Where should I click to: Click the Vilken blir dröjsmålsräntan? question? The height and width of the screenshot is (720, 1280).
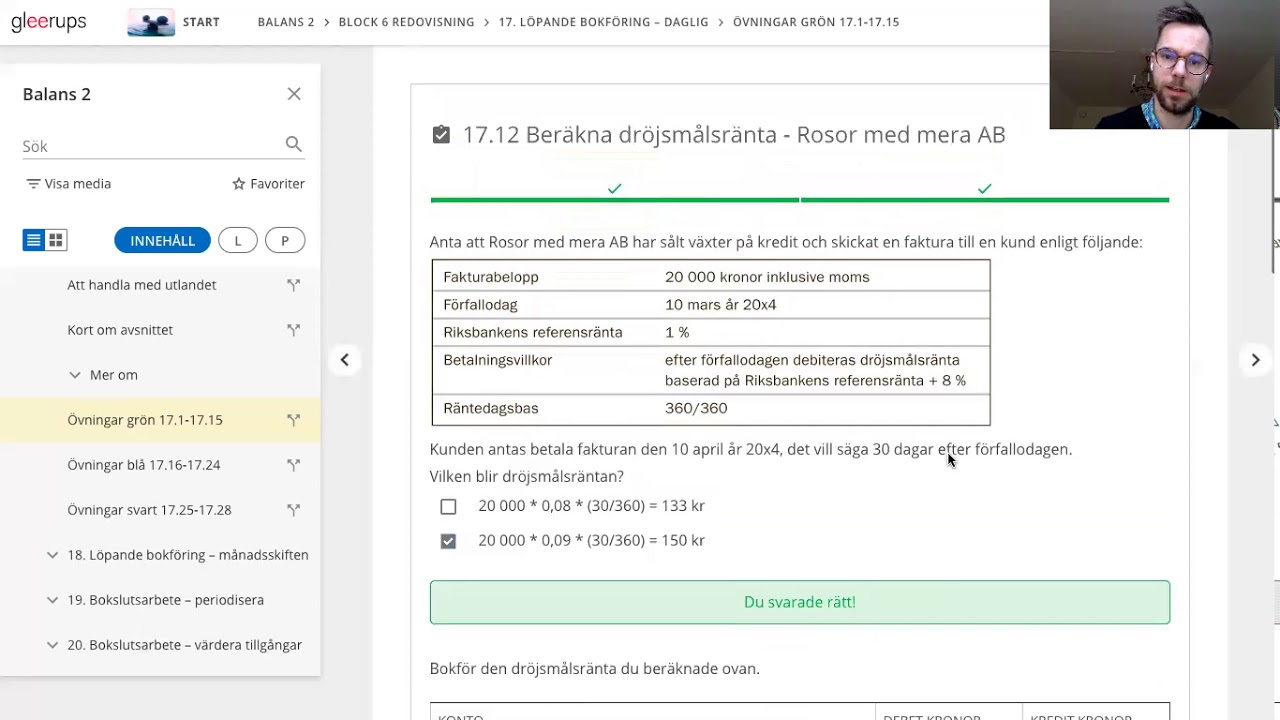(527, 477)
